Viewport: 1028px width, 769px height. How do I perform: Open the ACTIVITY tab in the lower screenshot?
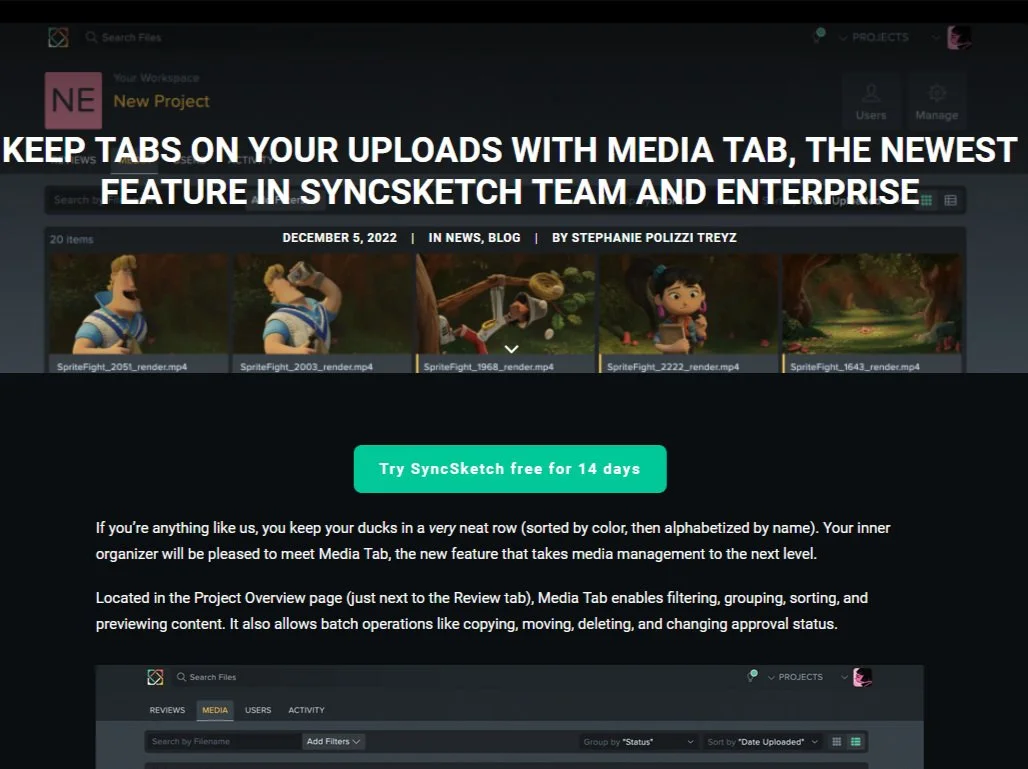coord(306,710)
